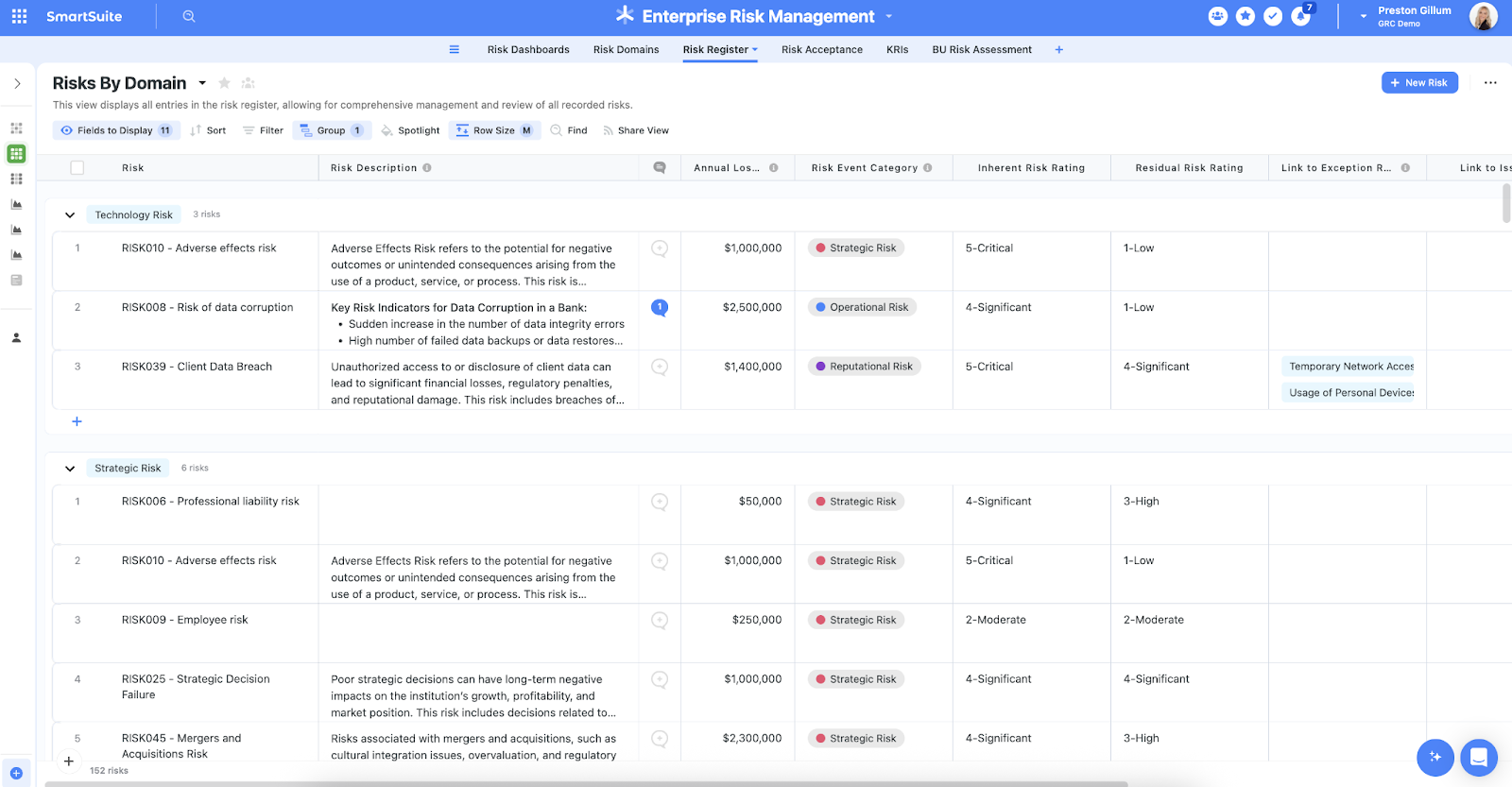This screenshot has width=1512, height=787.
Task: Click the New Risk button
Action: coord(1419,83)
